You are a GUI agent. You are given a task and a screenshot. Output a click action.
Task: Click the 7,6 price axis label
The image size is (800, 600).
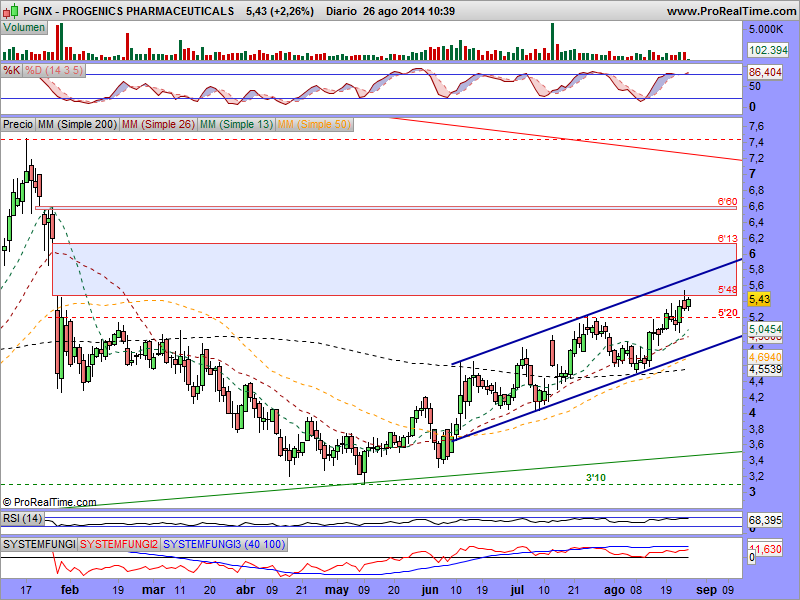pyautogui.click(x=757, y=126)
